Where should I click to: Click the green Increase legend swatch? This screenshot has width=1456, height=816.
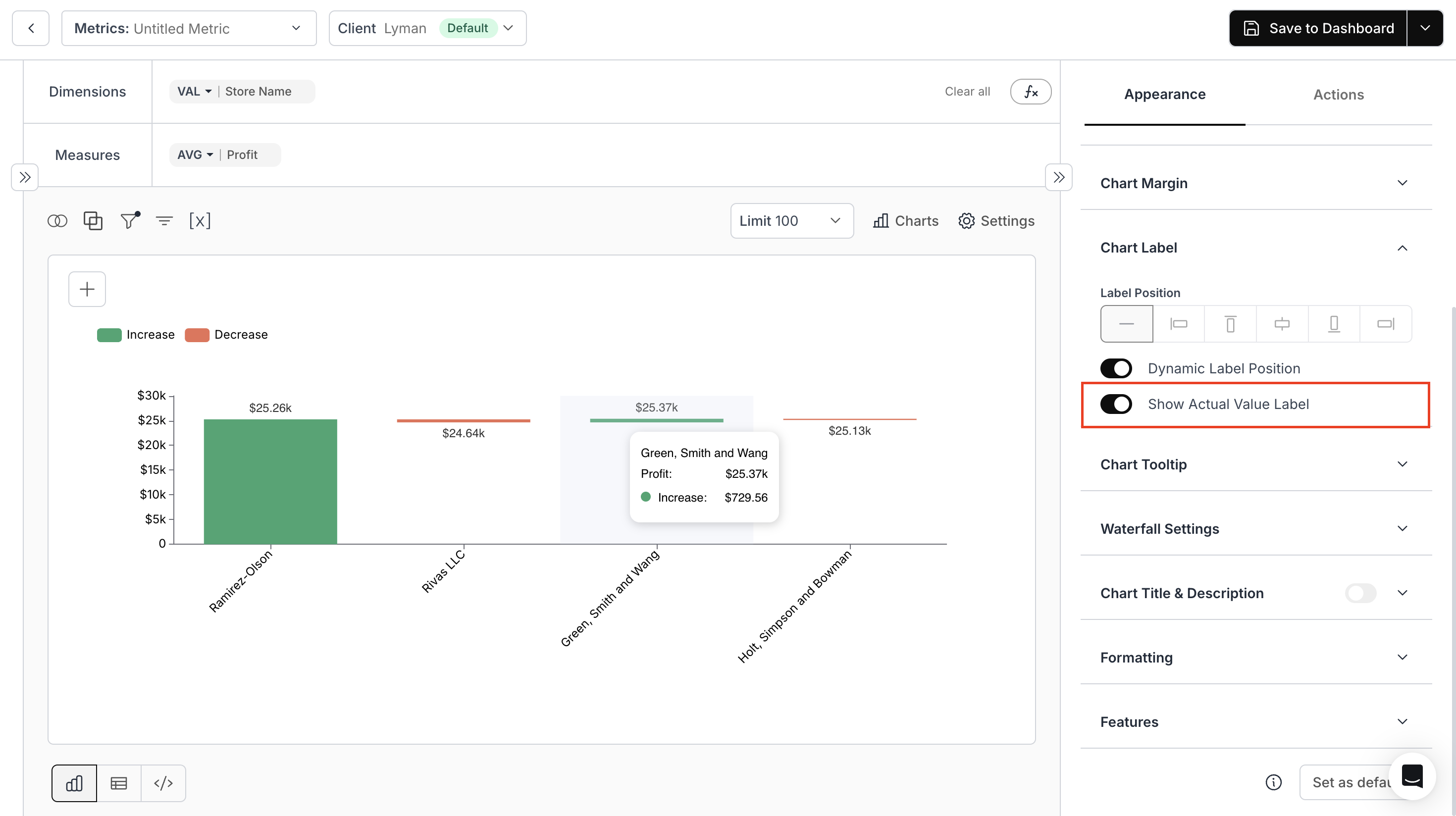109,335
